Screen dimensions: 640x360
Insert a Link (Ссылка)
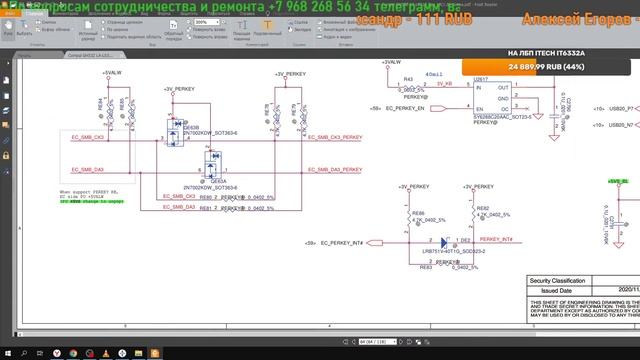(298, 22)
